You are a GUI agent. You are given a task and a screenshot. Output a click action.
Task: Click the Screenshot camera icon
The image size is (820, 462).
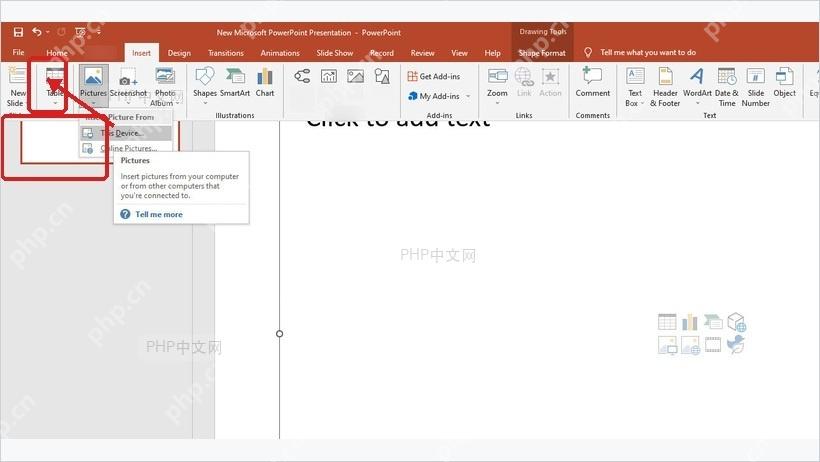[x=128, y=77]
